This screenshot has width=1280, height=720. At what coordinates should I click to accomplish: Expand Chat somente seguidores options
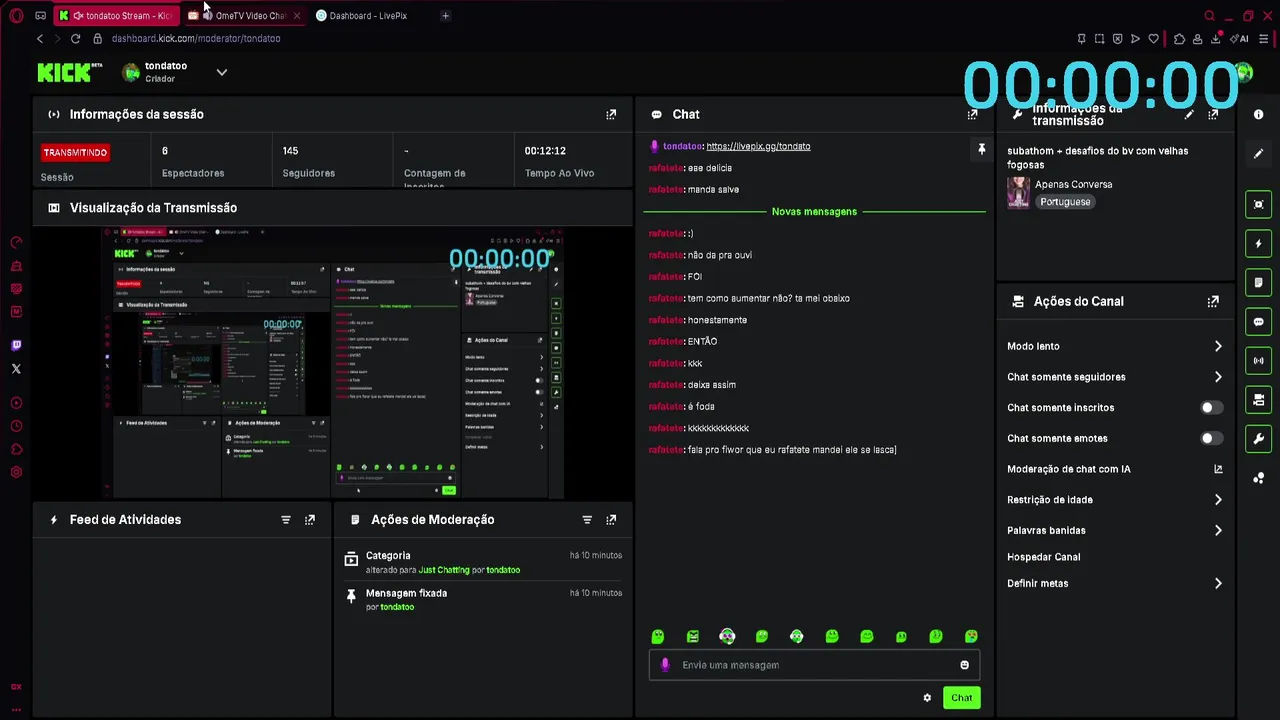(1218, 377)
